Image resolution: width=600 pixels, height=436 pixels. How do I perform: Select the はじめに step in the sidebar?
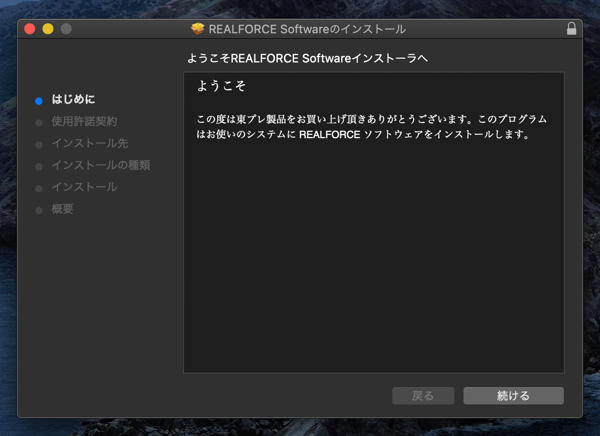73,100
